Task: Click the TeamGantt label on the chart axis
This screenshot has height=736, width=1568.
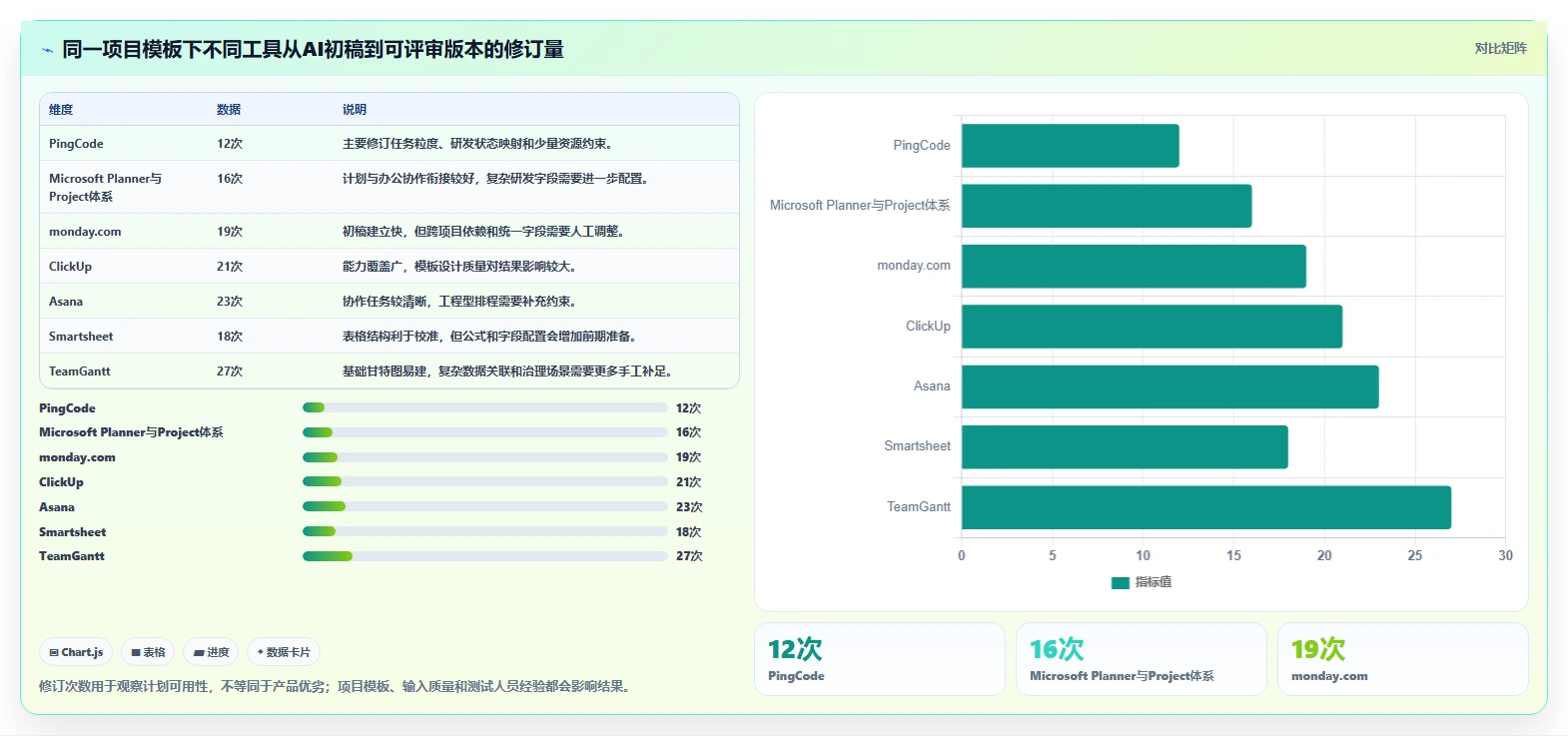Action: click(x=919, y=507)
